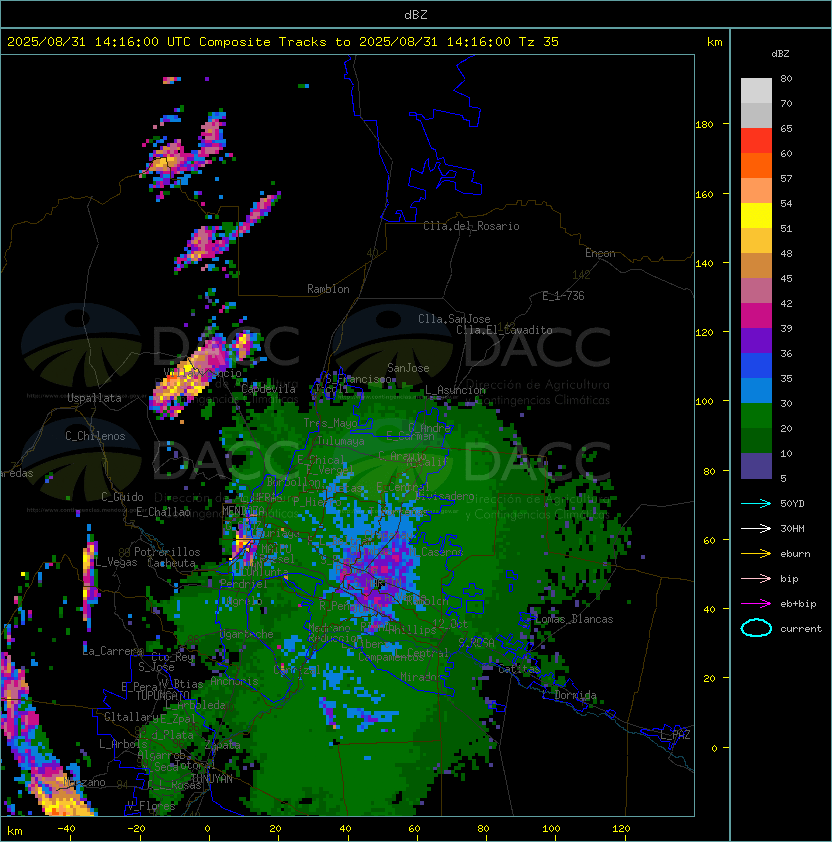Viewport: 832px width, 842px height.
Task: Click the 'Ramblon' place label
Action: tap(328, 289)
